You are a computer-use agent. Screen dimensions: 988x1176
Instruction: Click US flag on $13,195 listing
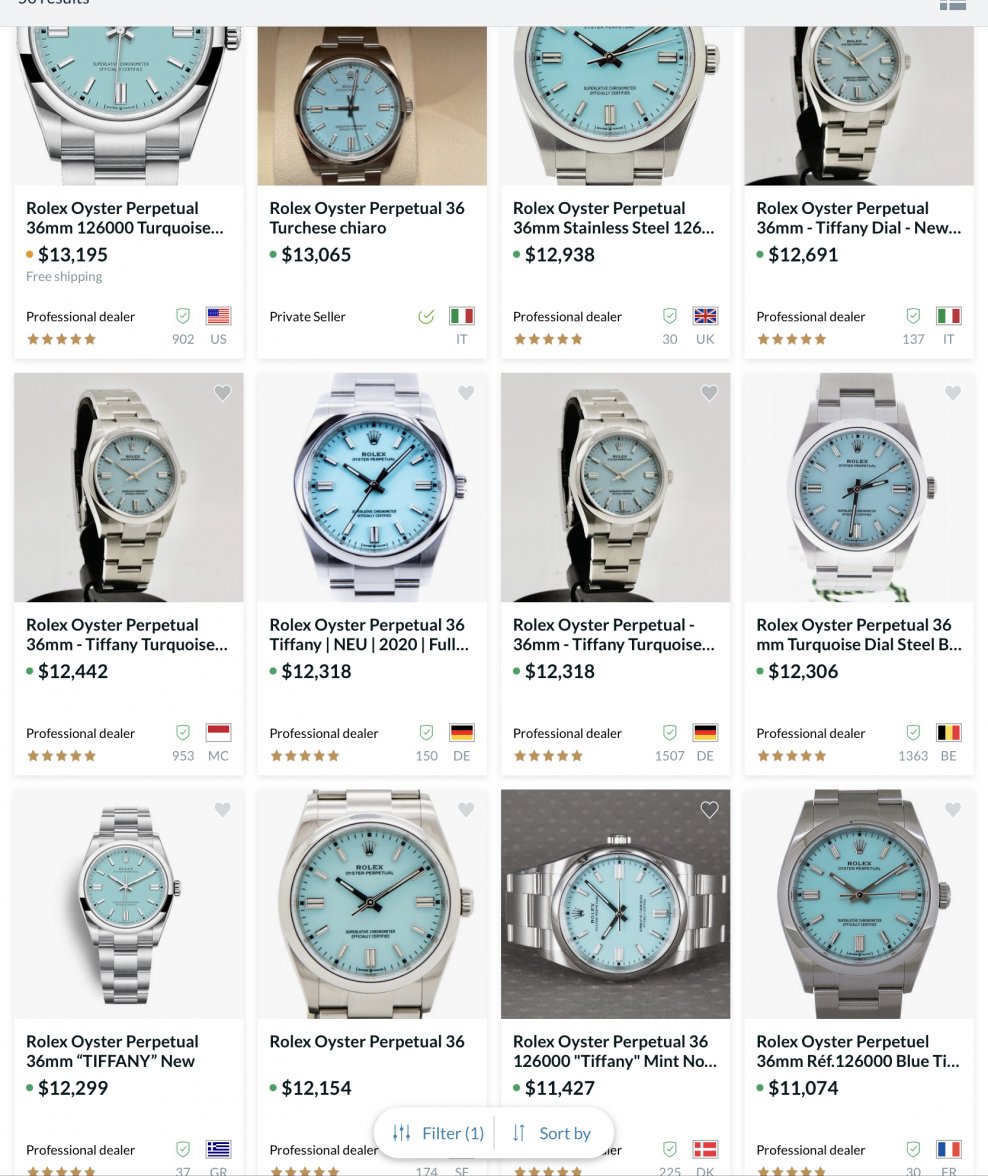click(218, 316)
